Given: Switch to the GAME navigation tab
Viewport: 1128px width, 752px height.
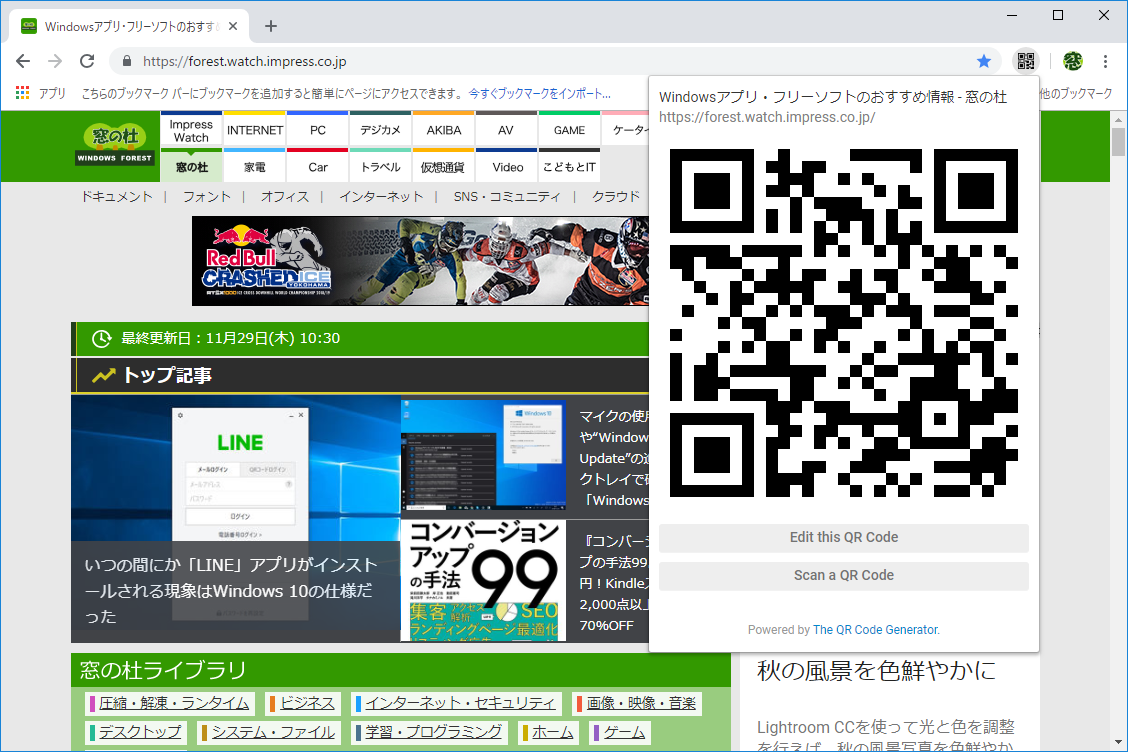Looking at the screenshot, I should pos(568,130).
